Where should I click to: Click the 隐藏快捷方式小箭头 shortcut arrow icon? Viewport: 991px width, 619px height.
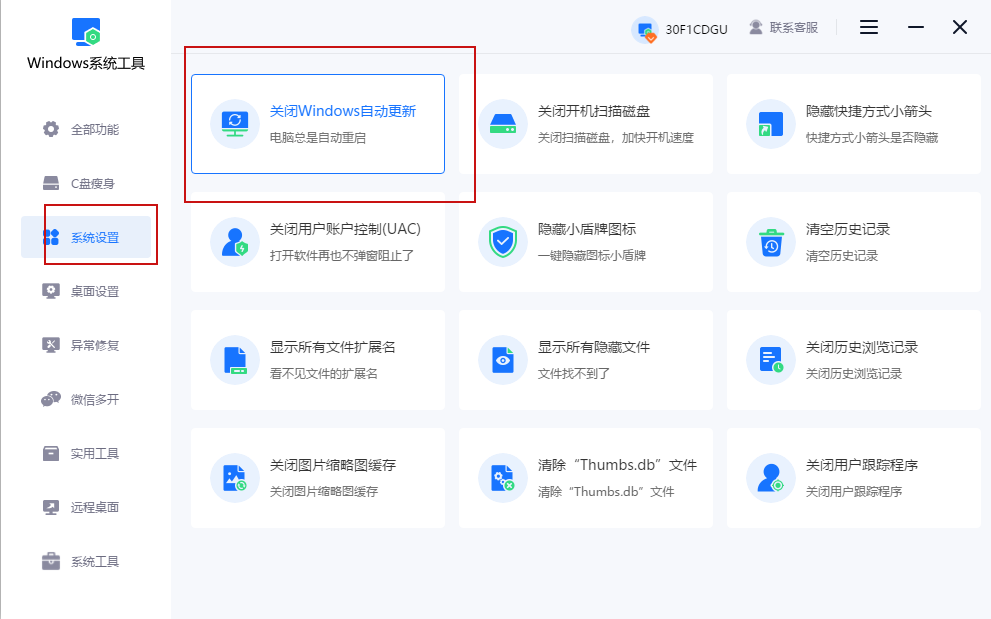click(x=770, y=124)
